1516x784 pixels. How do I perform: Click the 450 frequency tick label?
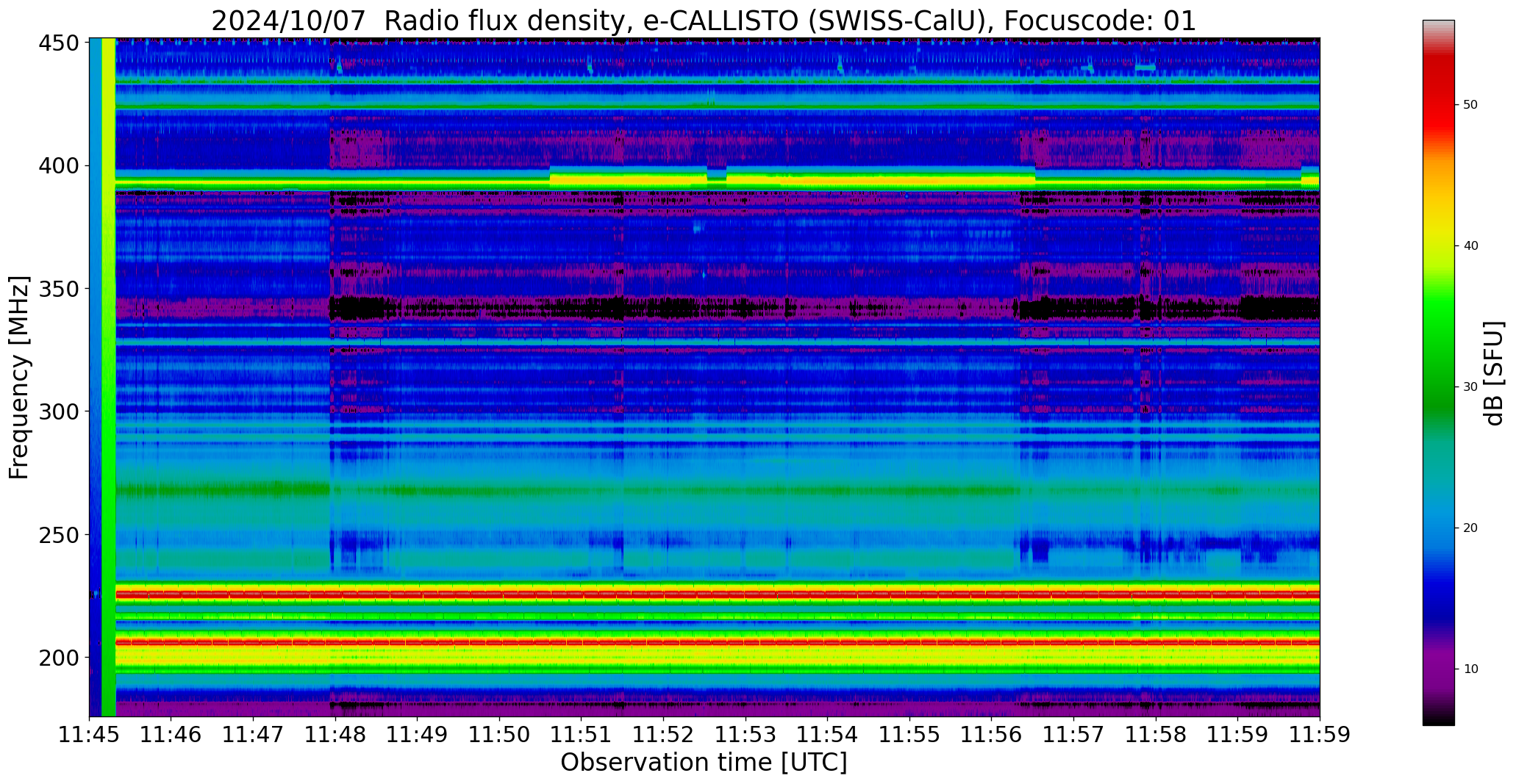[x=58, y=43]
